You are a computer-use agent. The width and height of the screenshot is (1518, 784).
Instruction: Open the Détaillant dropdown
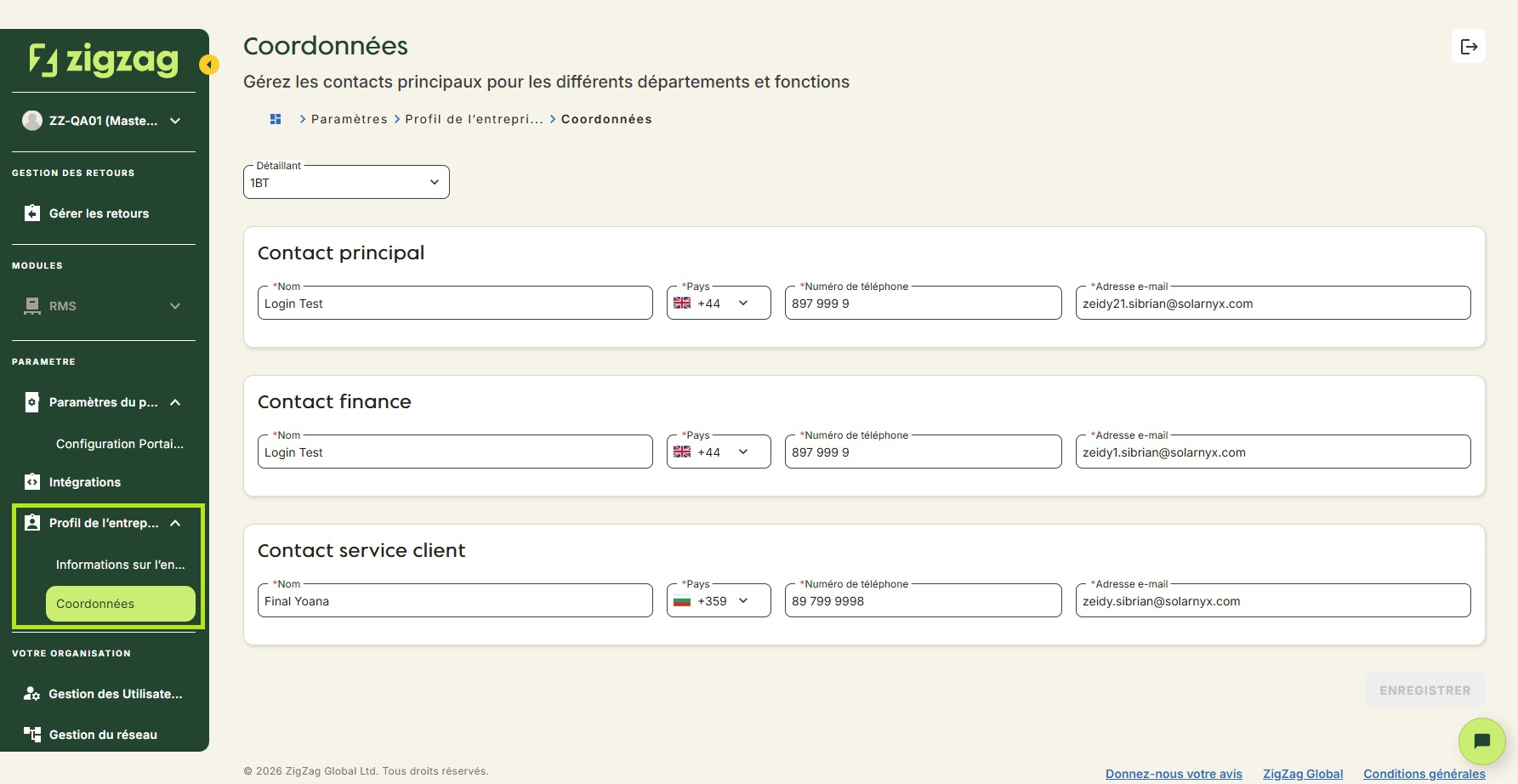(x=346, y=182)
